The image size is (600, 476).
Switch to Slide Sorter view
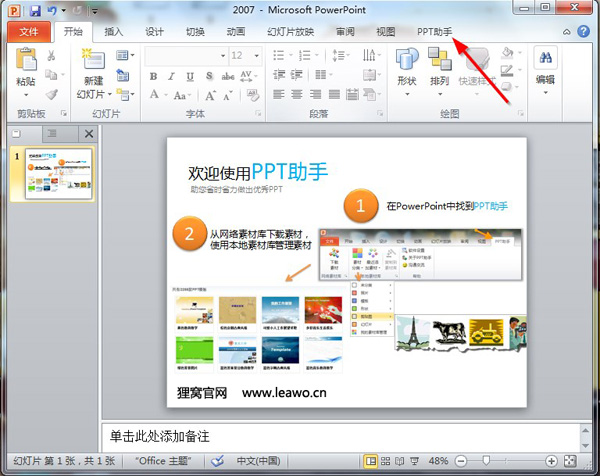(x=385, y=461)
